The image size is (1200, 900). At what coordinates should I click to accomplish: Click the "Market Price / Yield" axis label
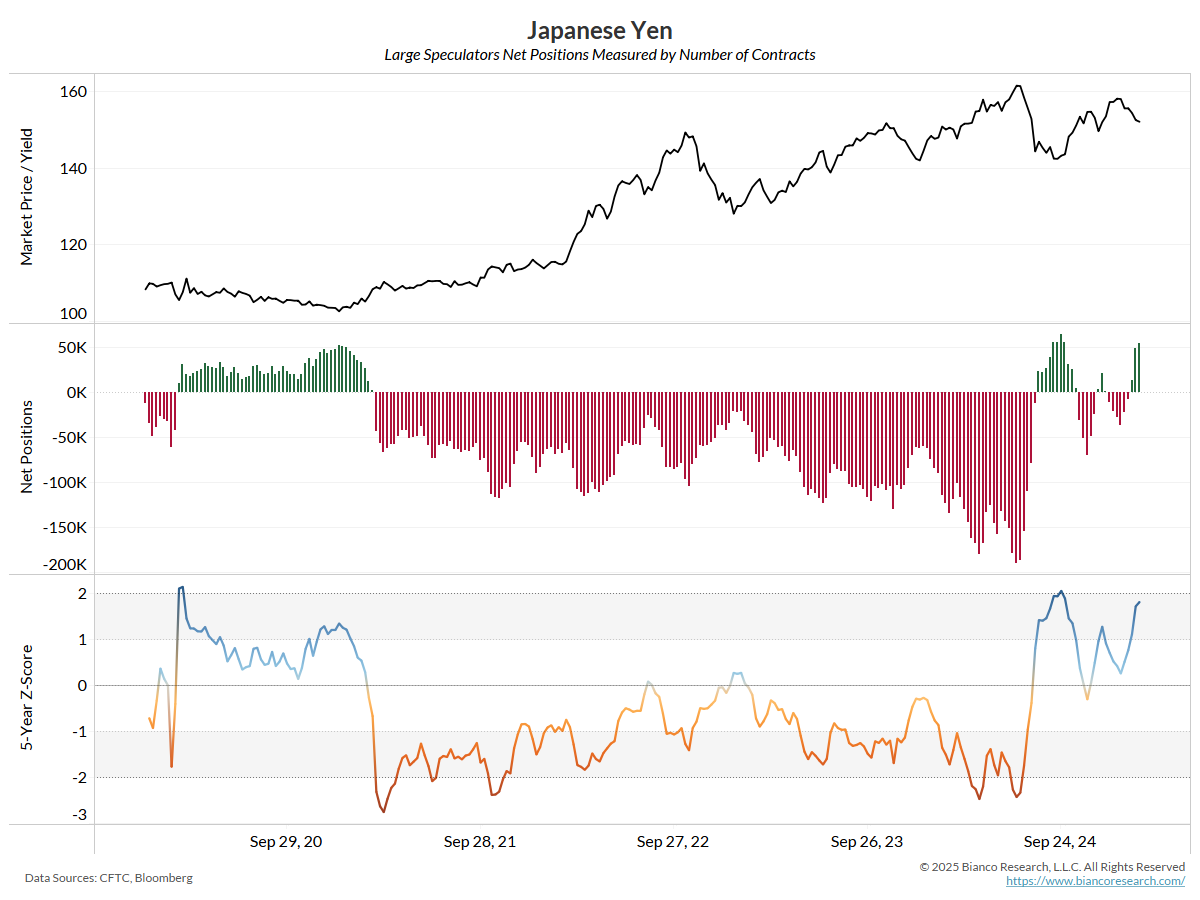coord(27,196)
